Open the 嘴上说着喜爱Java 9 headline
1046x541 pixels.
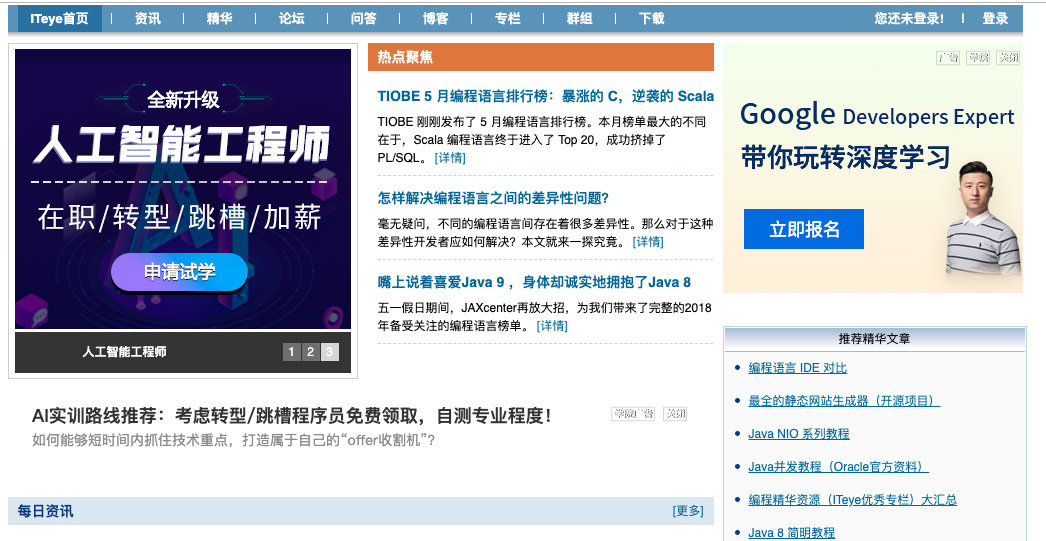coord(534,282)
